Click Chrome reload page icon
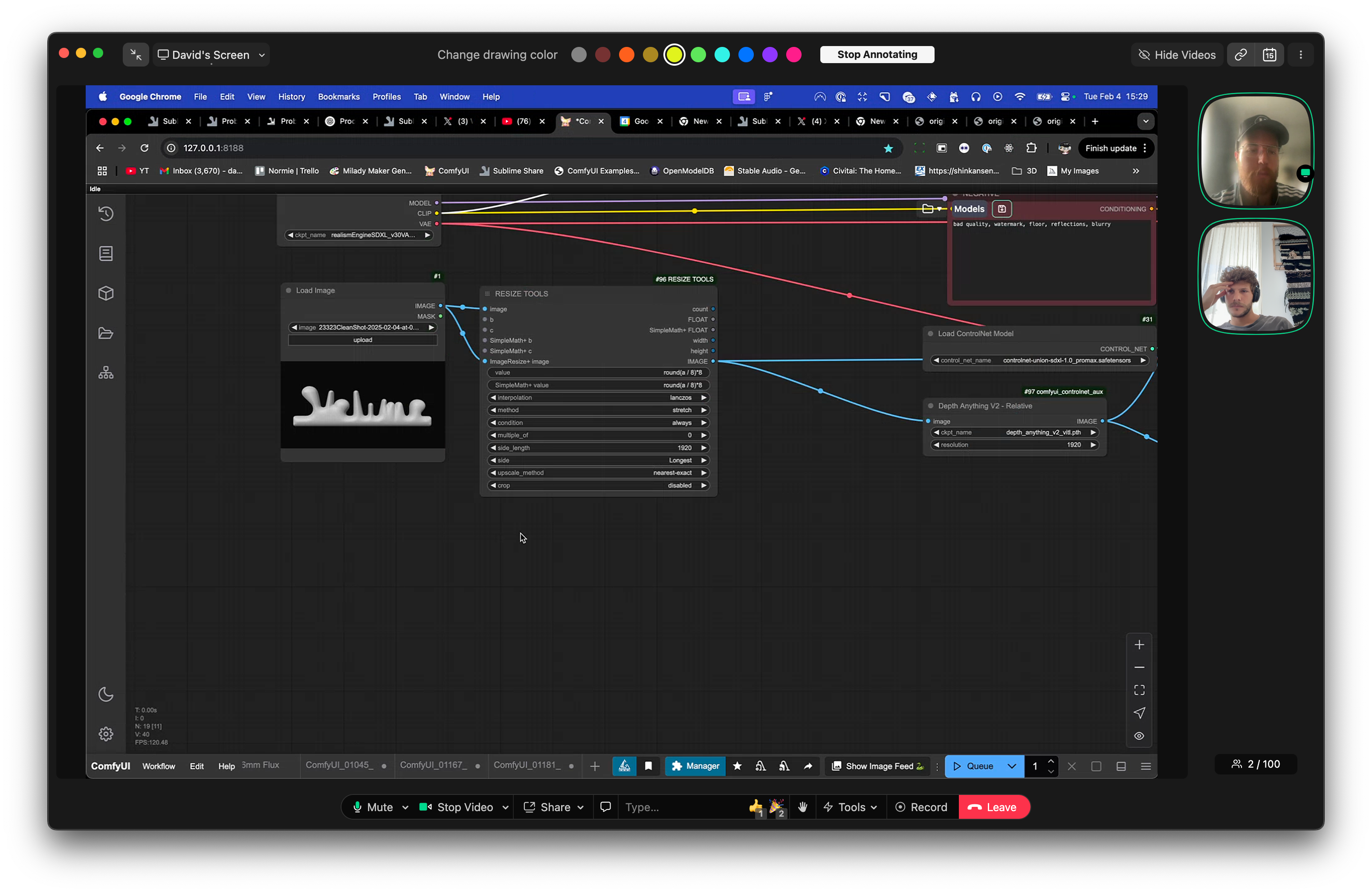 (x=144, y=148)
